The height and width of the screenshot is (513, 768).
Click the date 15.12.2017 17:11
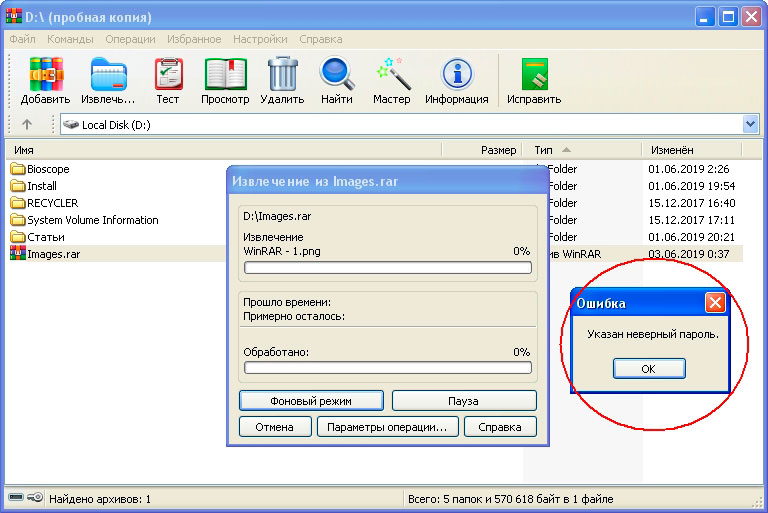[x=692, y=220]
